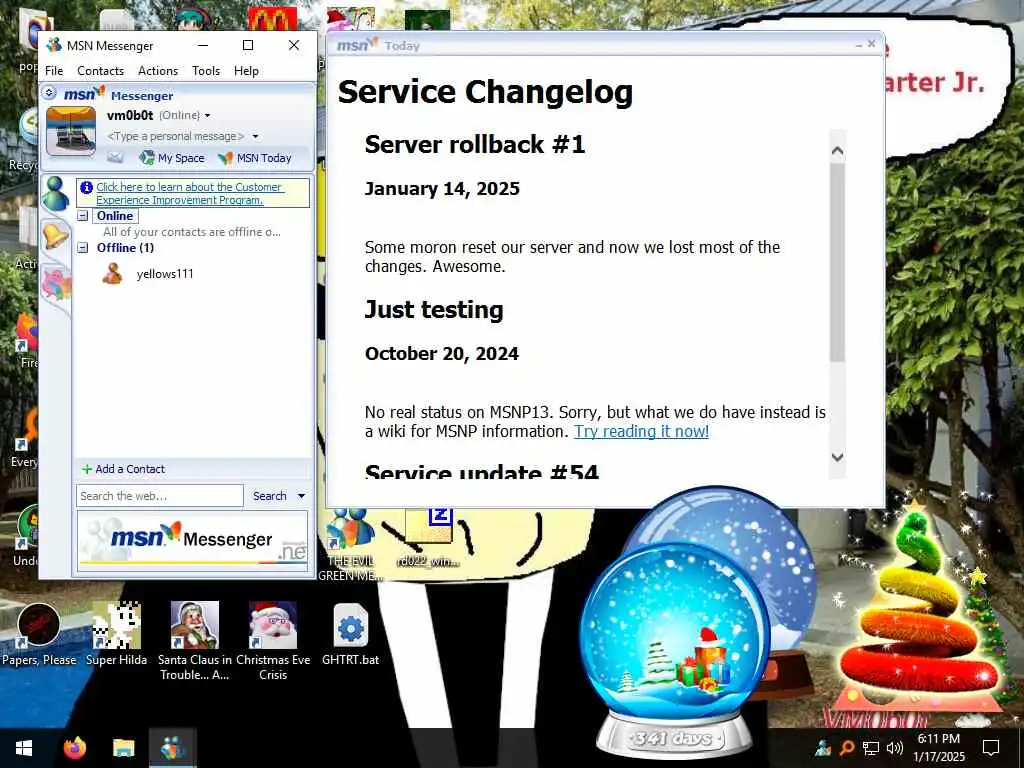The image size is (1024, 768).
Task: Click the magnifier tray icon
Action: click(846, 748)
